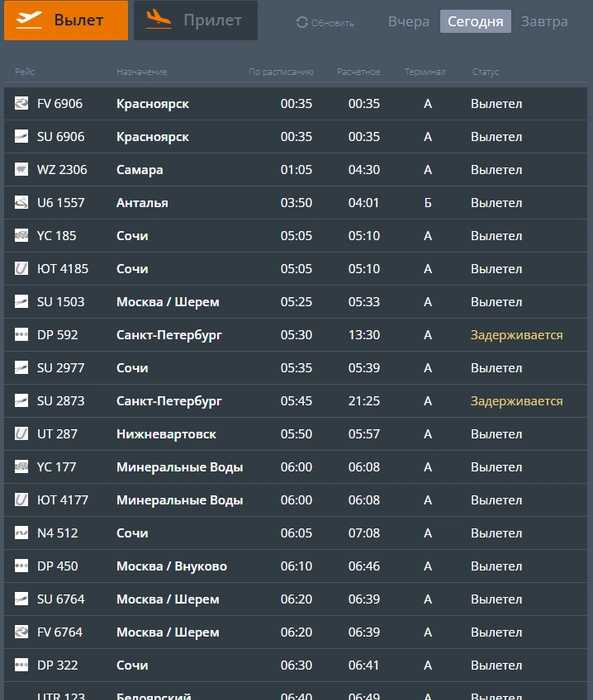Click estimated time 13:30 for DP 592

[x=364, y=335]
